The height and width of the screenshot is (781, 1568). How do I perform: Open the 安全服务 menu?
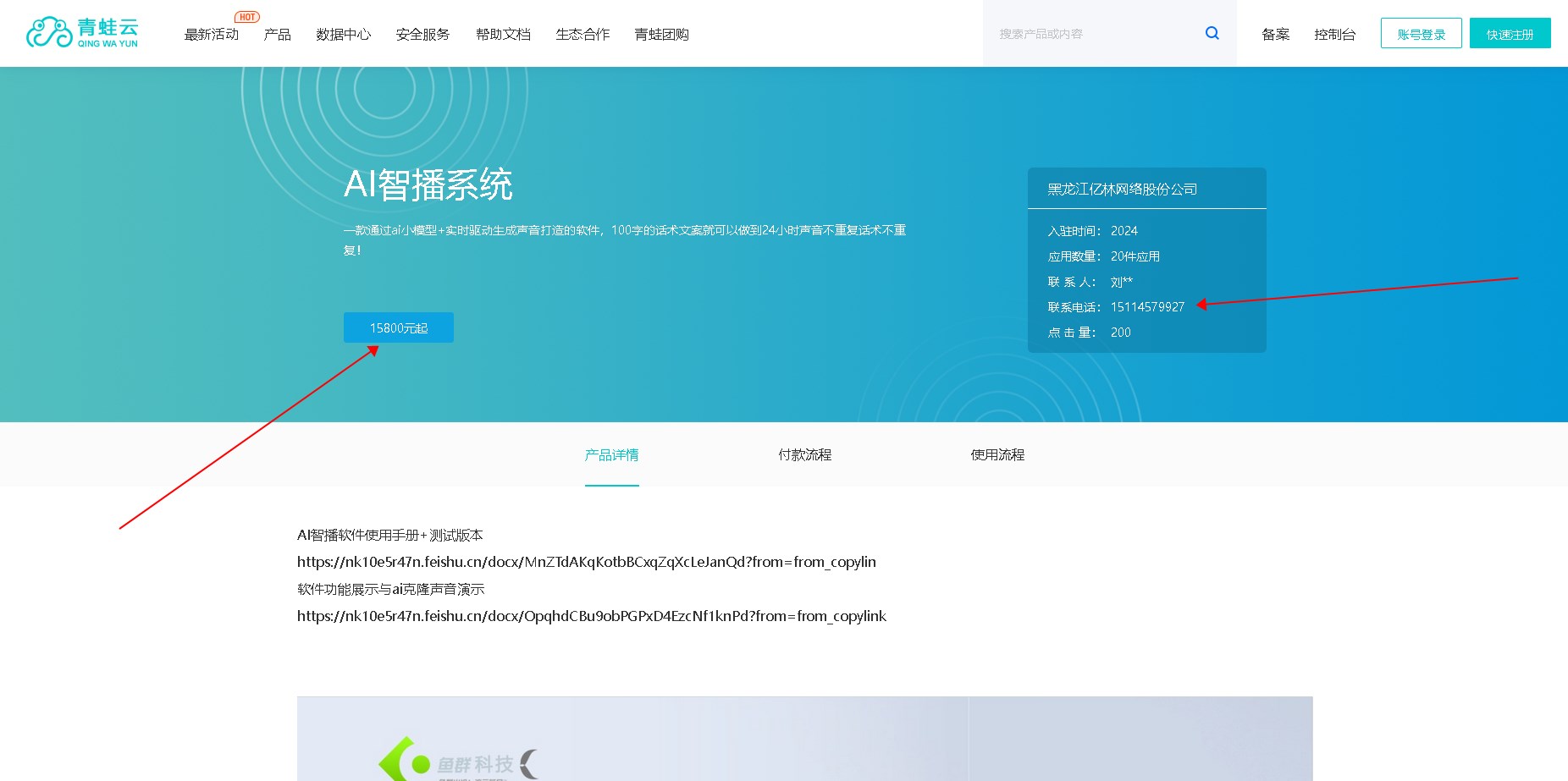(422, 35)
